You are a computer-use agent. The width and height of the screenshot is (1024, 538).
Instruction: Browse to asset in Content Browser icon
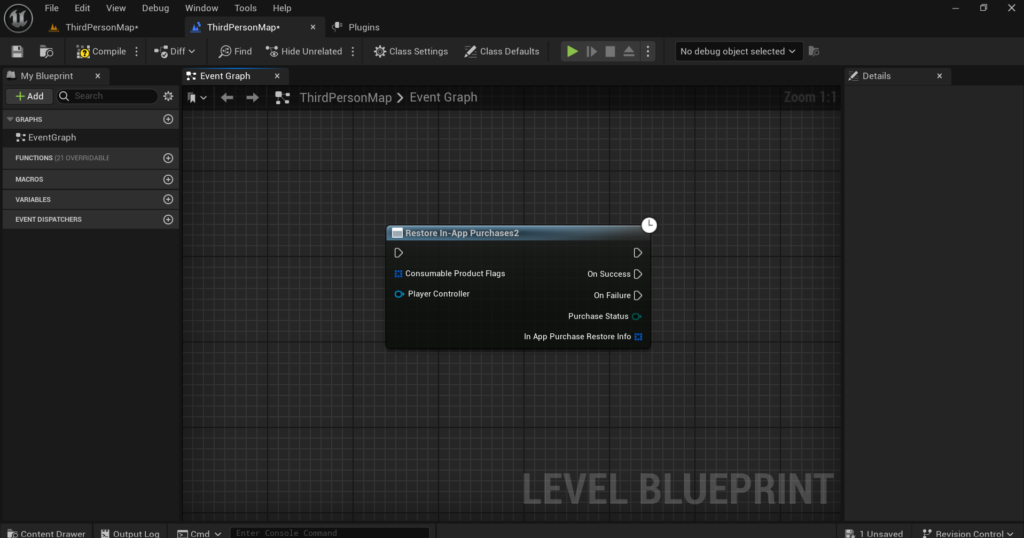click(46, 52)
